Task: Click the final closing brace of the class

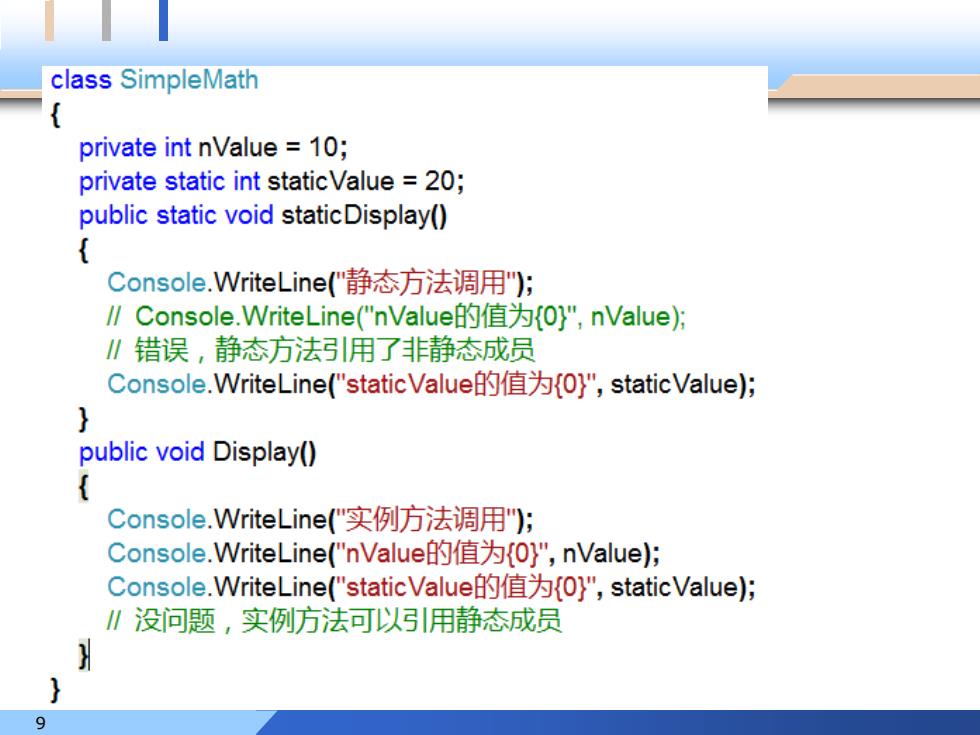Action: (x=55, y=689)
